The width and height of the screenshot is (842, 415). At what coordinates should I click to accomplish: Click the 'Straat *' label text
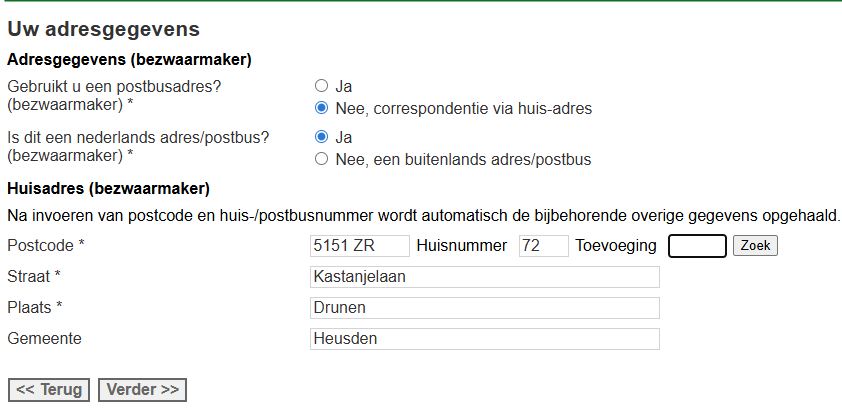pyautogui.click(x=34, y=277)
